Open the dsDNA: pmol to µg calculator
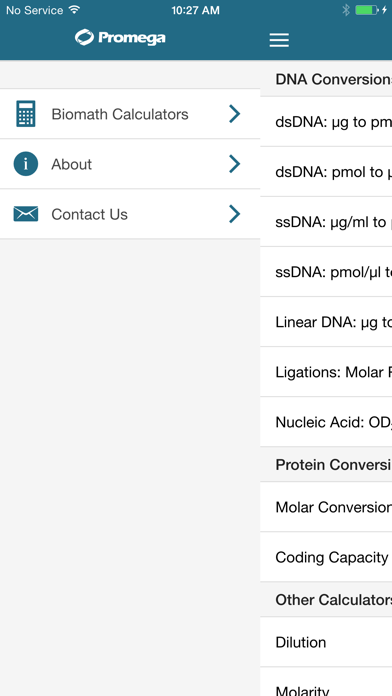This screenshot has width=392, height=696. (326, 172)
